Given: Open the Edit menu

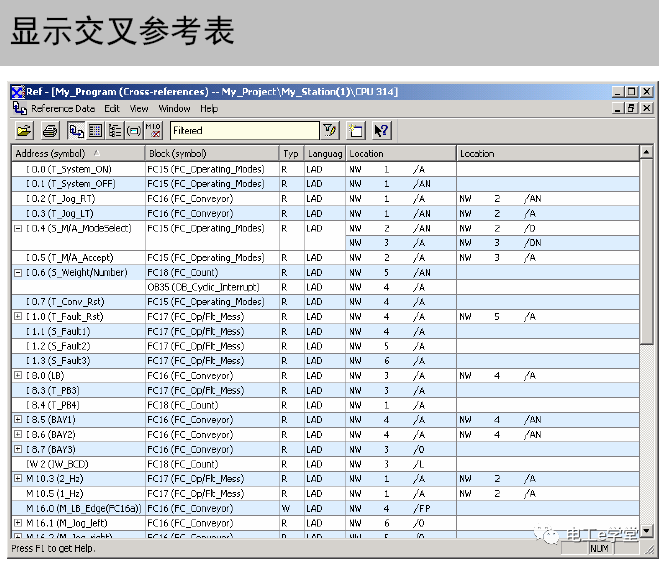Looking at the screenshot, I should click(112, 109).
